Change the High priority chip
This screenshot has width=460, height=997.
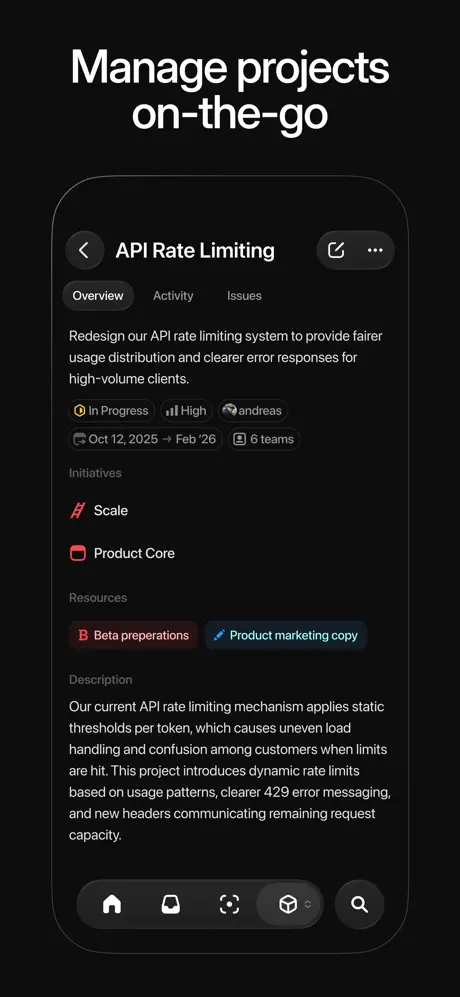pos(186,411)
